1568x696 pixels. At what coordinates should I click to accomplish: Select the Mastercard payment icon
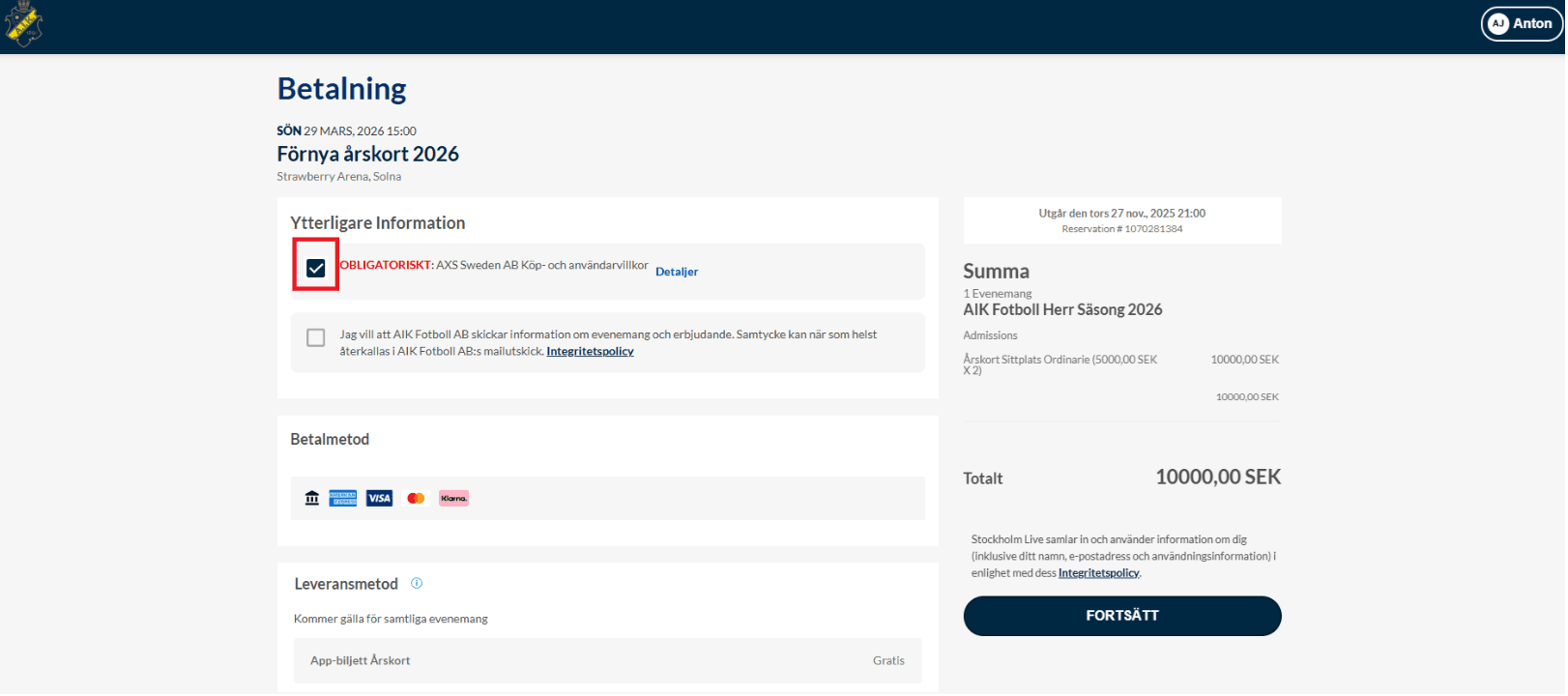[x=417, y=499]
